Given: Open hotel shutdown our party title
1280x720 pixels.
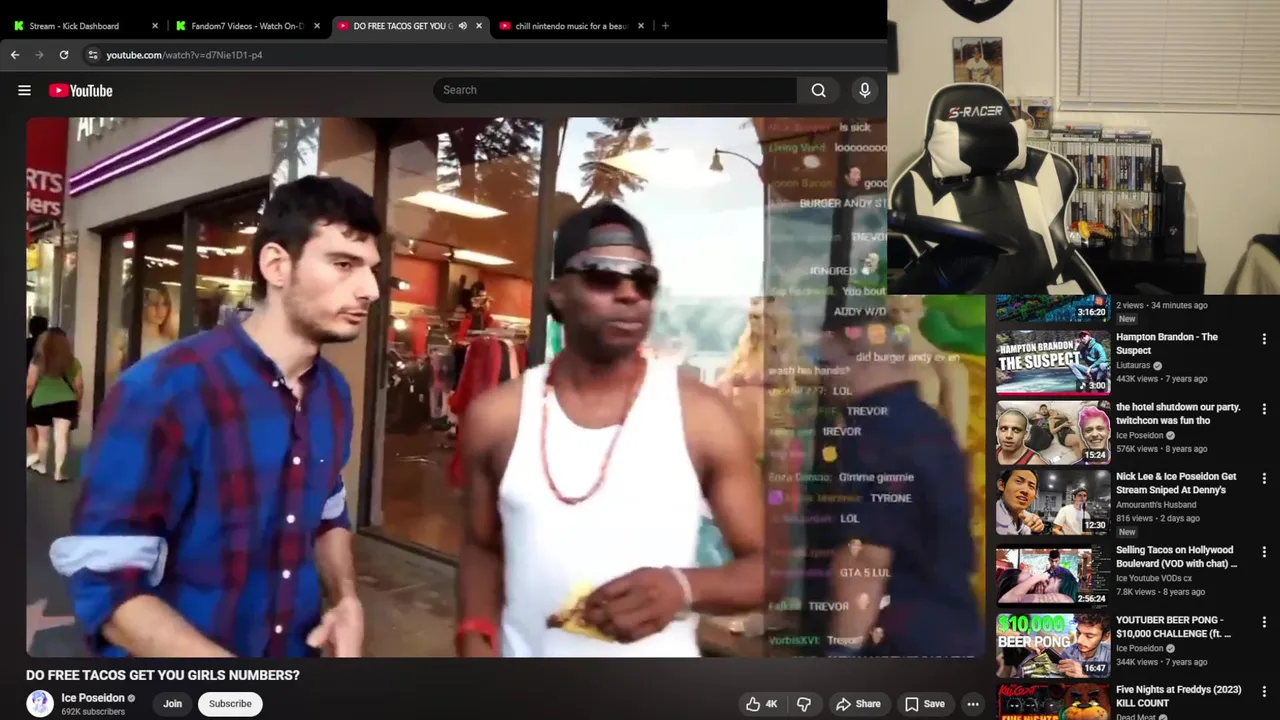Looking at the screenshot, I should pyautogui.click(x=1178, y=414).
